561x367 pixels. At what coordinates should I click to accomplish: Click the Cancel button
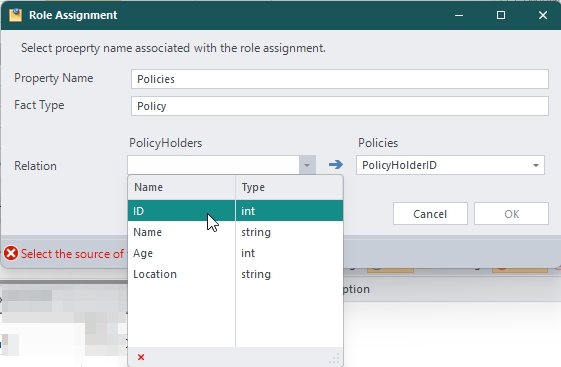coord(430,214)
